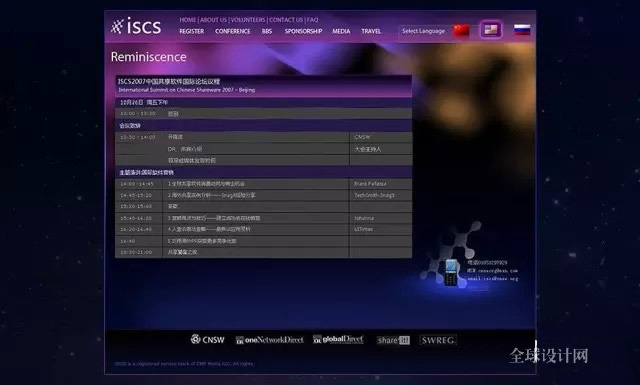The width and height of the screenshot is (640, 385).
Task: Open the TRAVEL menu item
Action: tap(371, 31)
